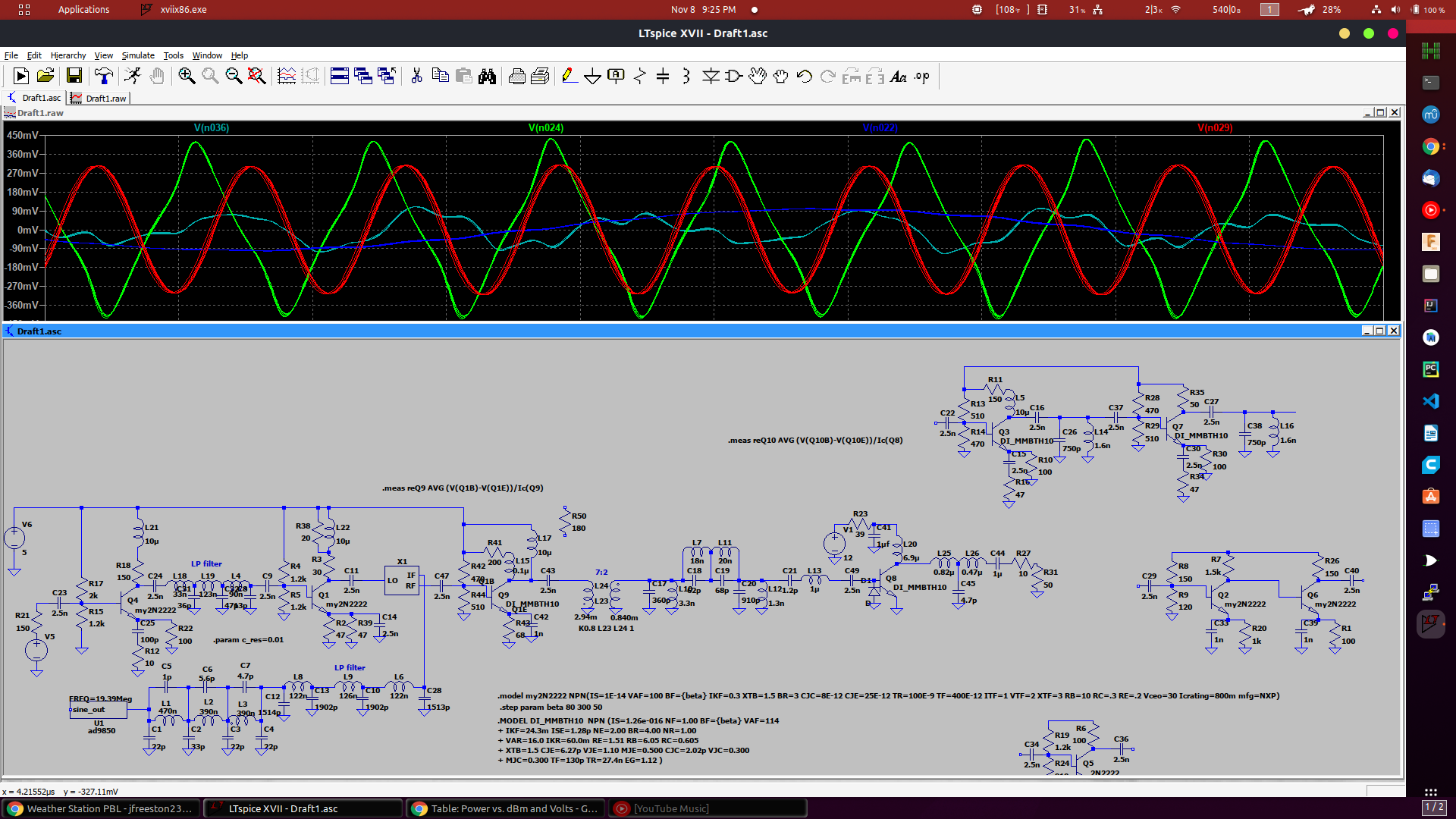Click the .meas reQ10 directive text

pyautogui.click(x=815, y=440)
